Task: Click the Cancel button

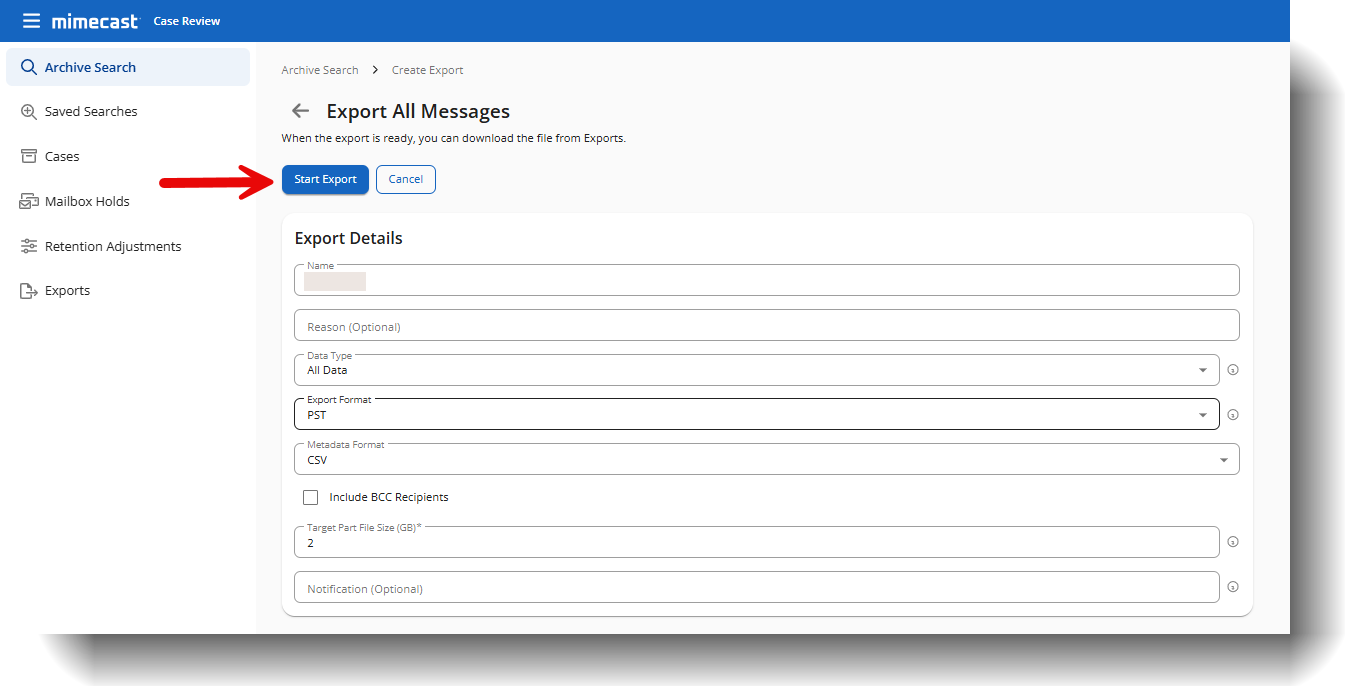Action: 405,179
